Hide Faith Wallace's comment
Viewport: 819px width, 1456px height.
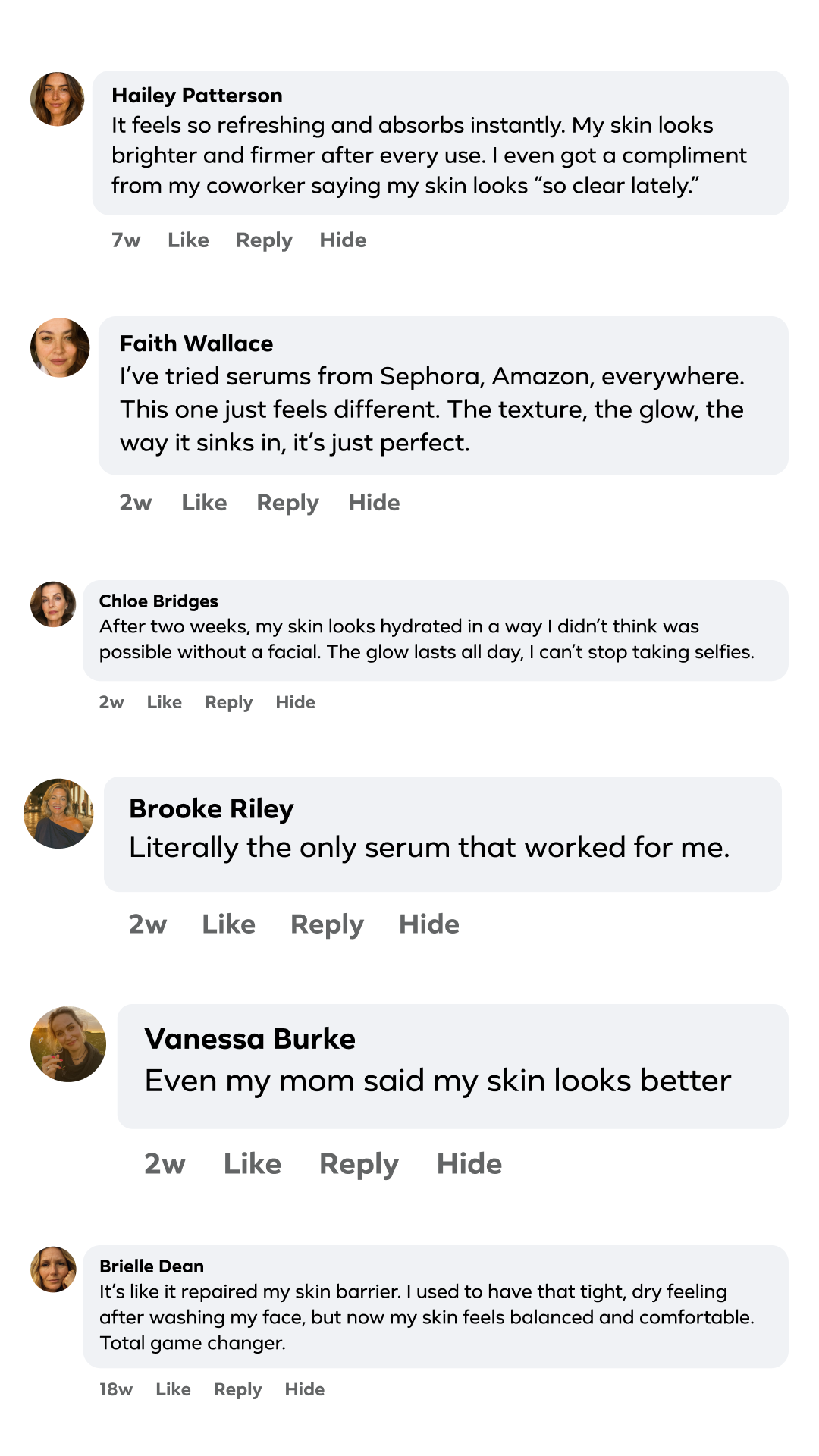(x=374, y=503)
